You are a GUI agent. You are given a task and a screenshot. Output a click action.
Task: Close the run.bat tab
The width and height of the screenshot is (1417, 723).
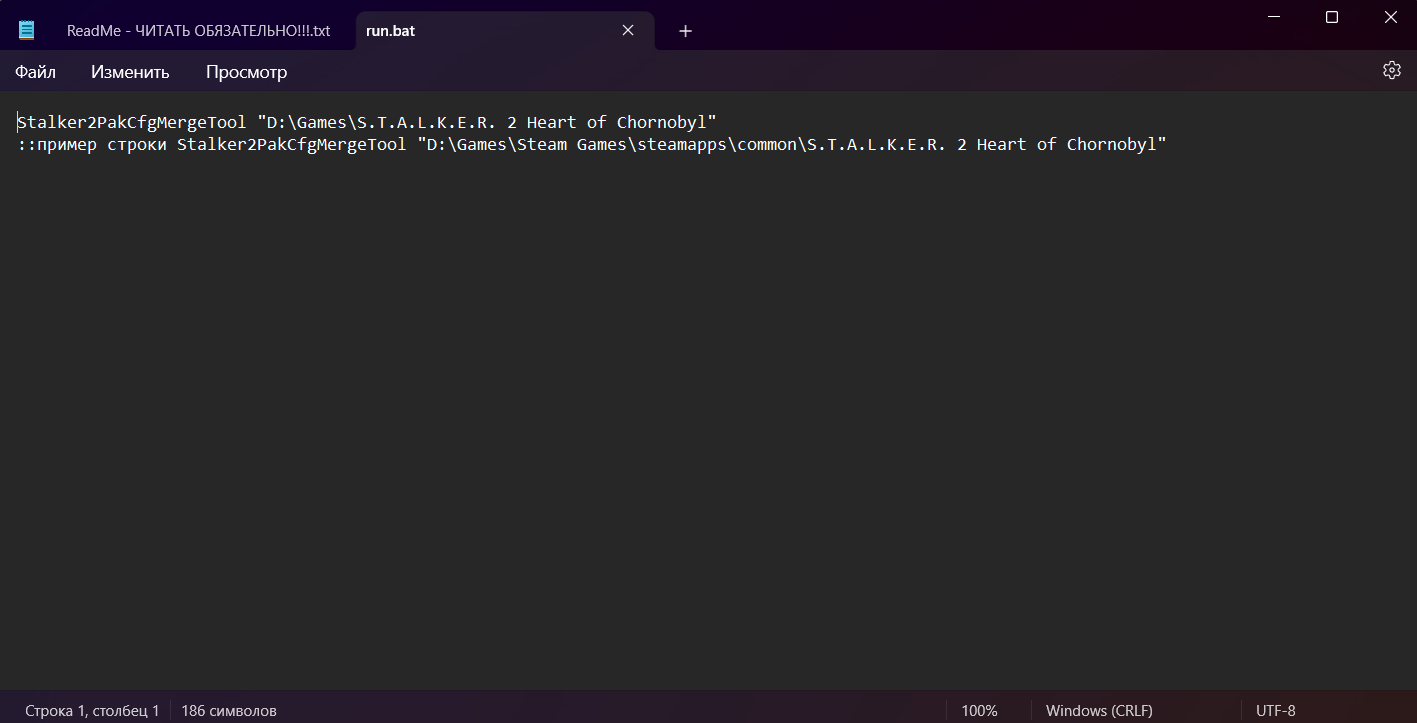click(628, 30)
